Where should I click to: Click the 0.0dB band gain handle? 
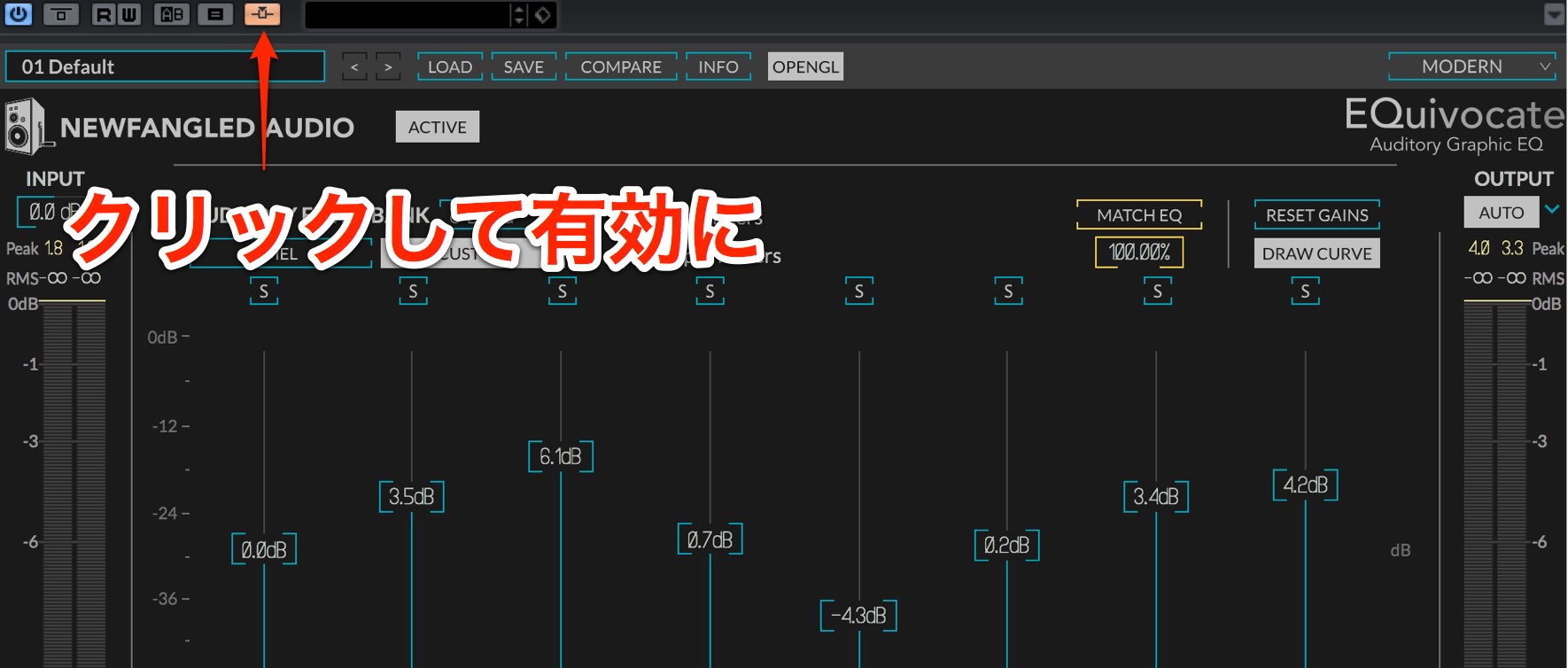click(264, 550)
